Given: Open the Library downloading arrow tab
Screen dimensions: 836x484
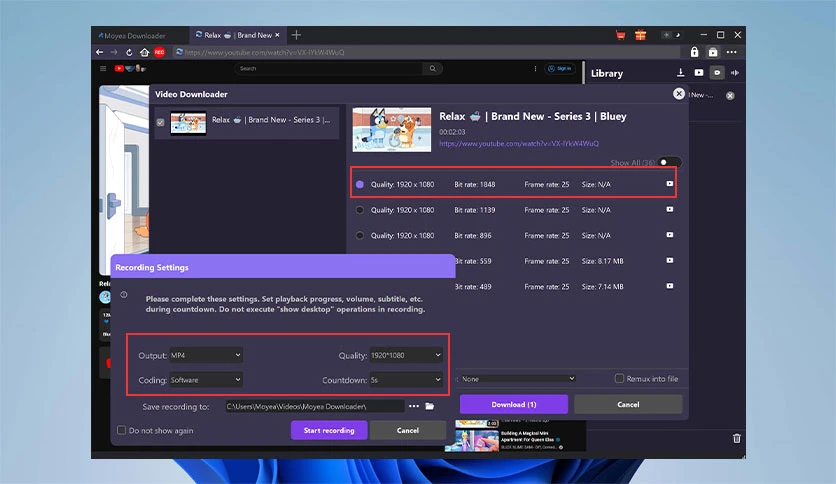Looking at the screenshot, I should click(680, 72).
